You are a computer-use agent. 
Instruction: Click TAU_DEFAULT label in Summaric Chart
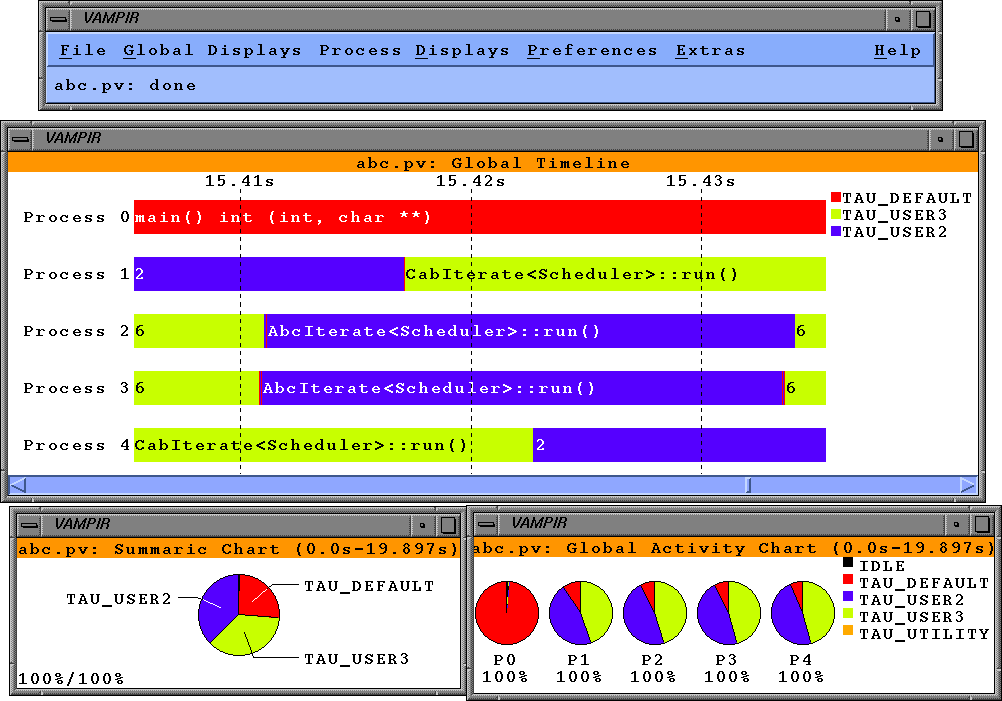[x=369, y=586]
